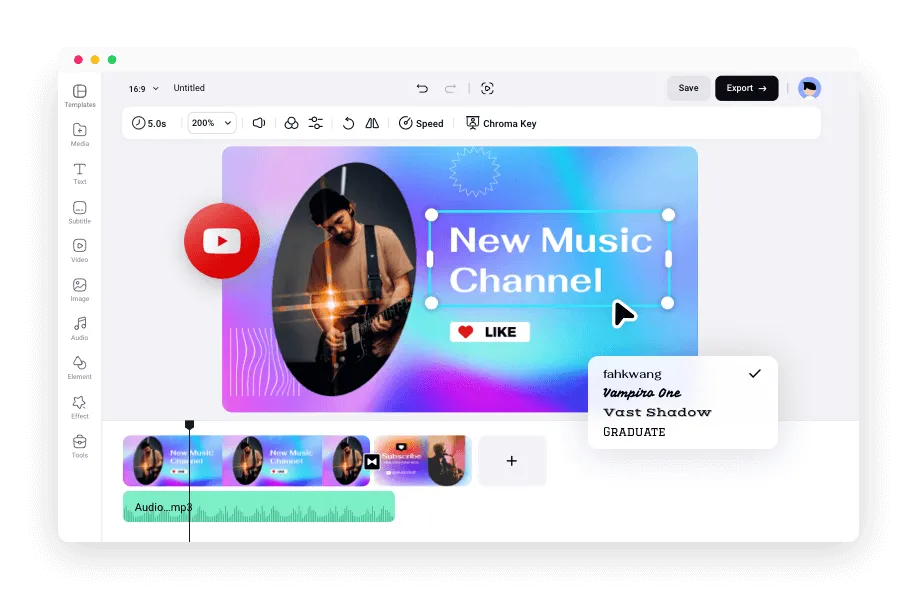Toggle the volume control in the toolbar
The width and height of the screenshot is (918, 614).
point(259,123)
